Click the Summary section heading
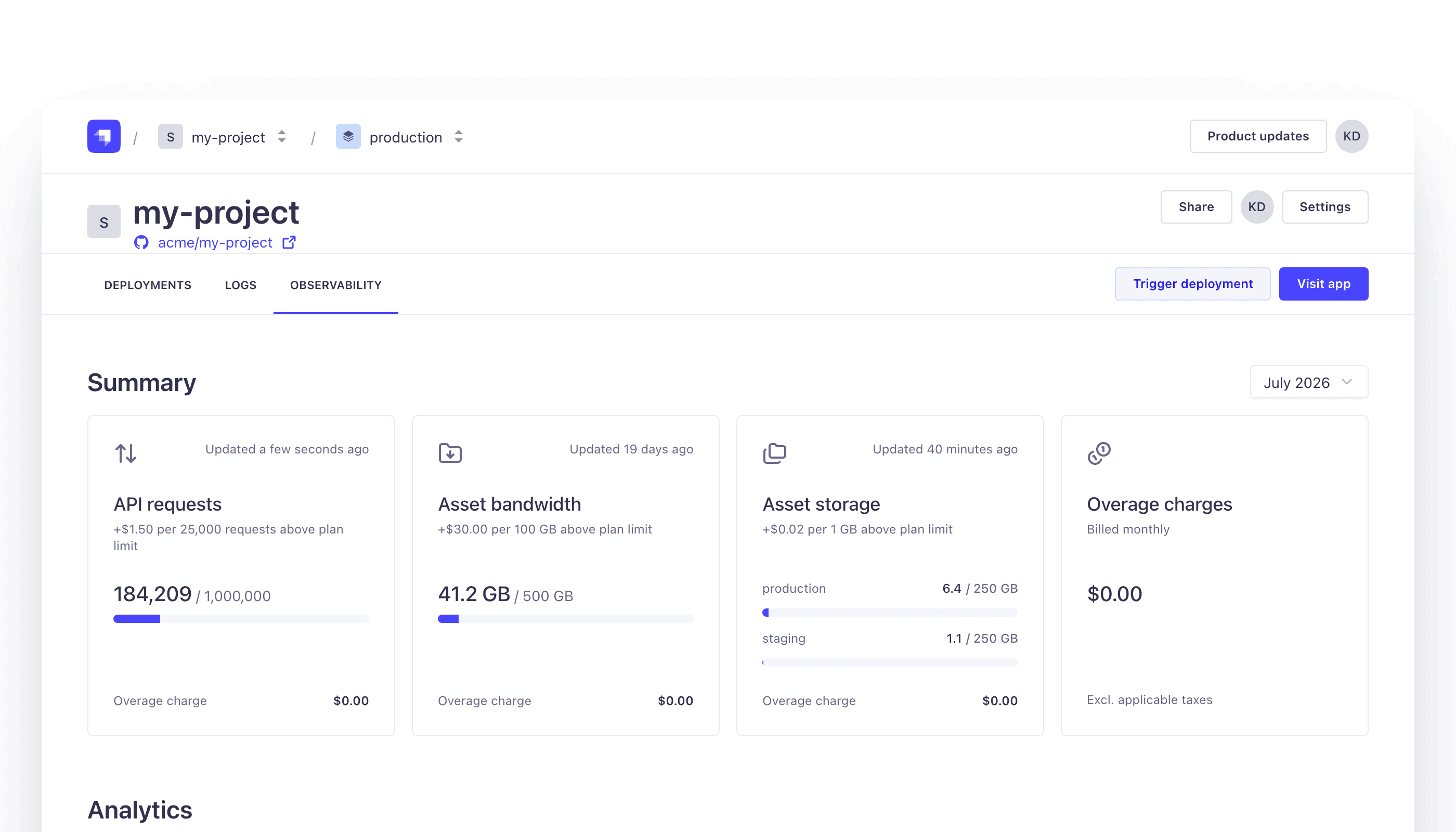 click(142, 382)
